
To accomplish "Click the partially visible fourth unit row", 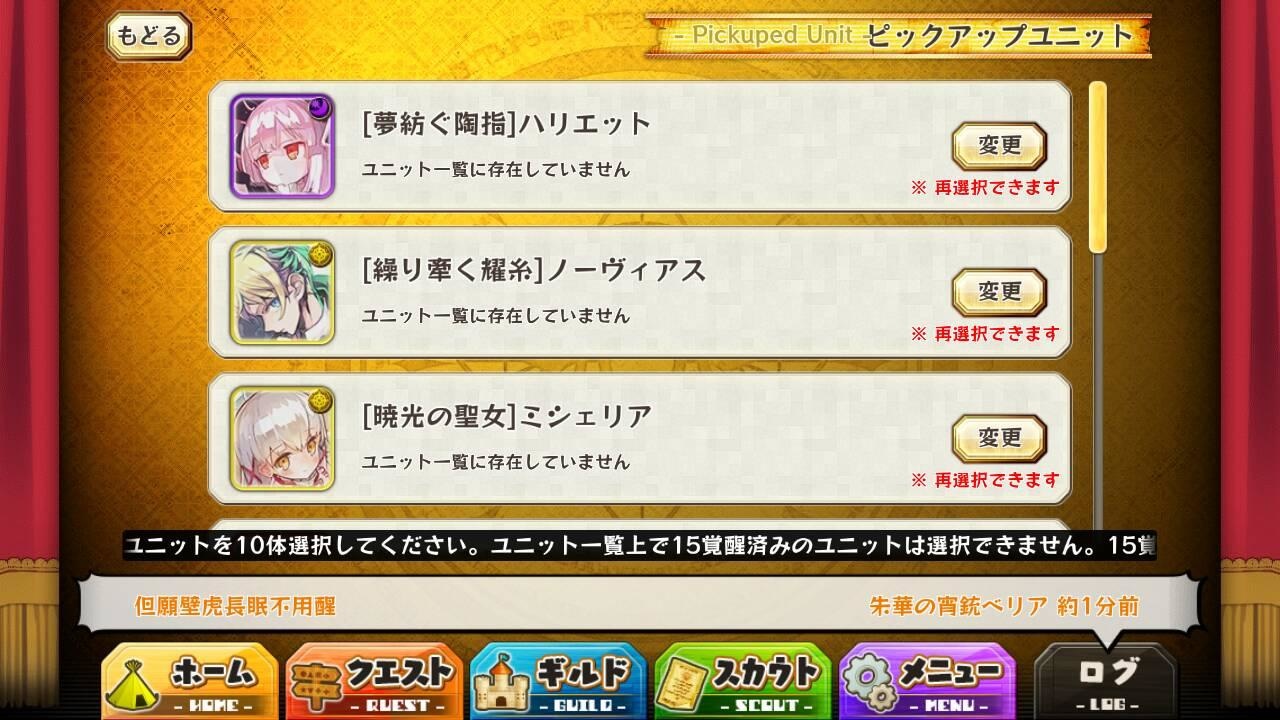I will 640,525.
